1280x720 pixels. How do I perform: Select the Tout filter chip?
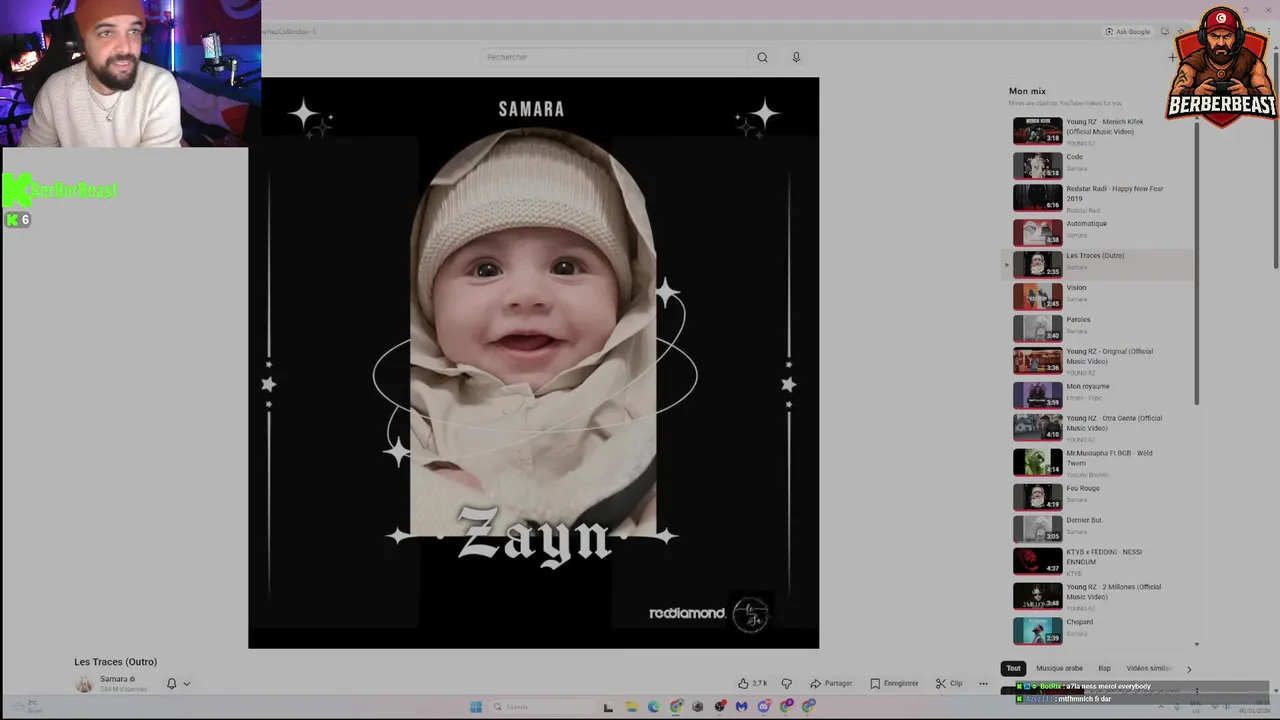[1013, 668]
